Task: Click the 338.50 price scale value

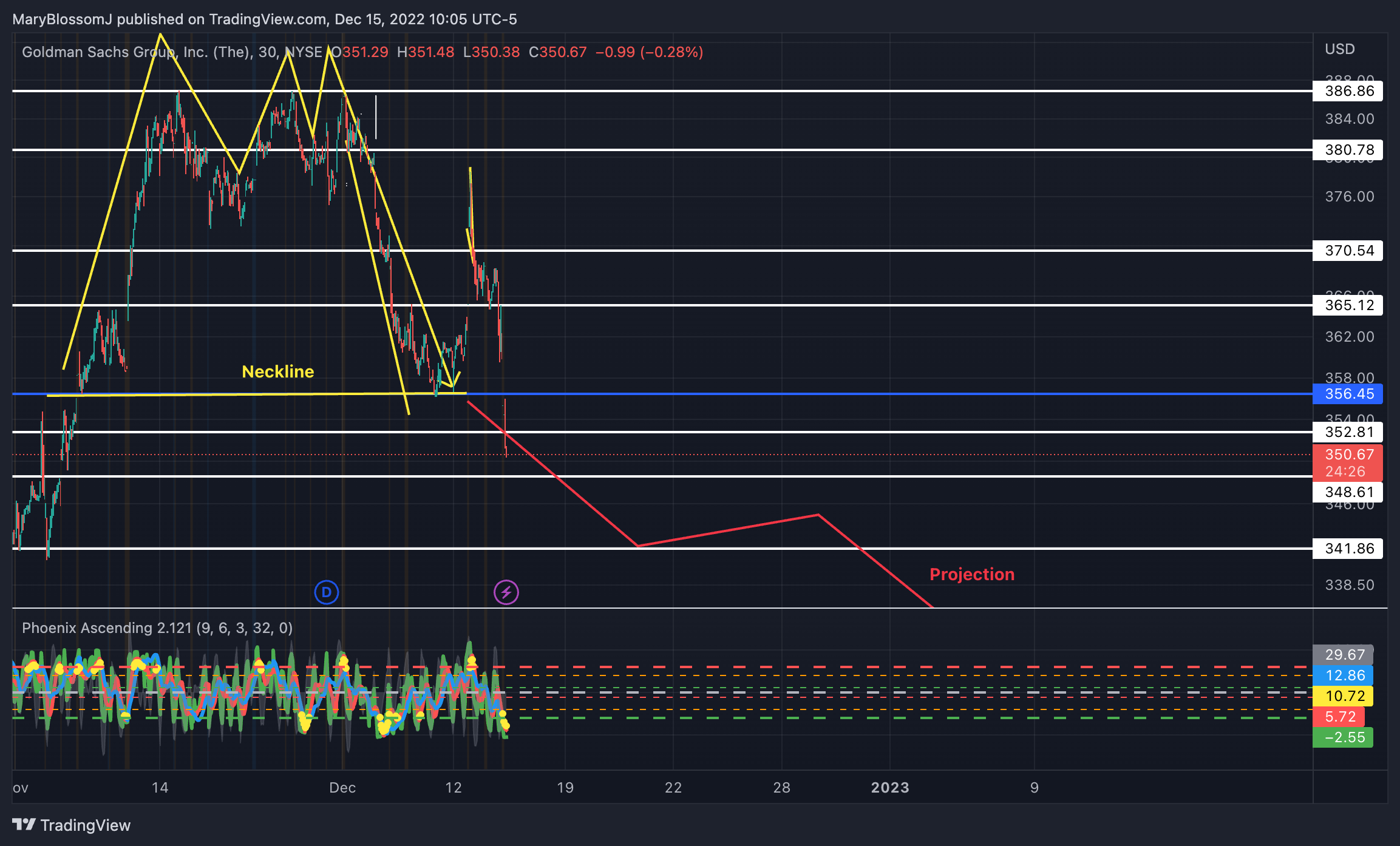Action: [x=1350, y=585]
